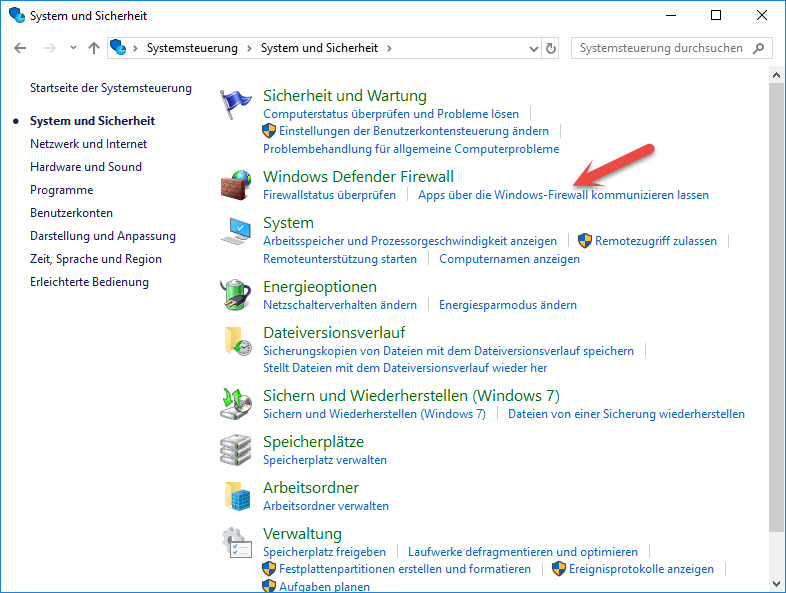Click the vertical scrollbar down arrow
Image resolution: width=786 pixels, height=593 pixels.
pyautogui.click(x=776, y=584)
